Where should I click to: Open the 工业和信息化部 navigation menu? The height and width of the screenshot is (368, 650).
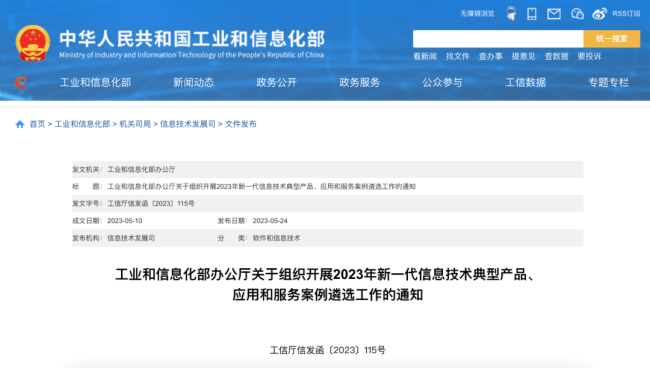[95, 82]
